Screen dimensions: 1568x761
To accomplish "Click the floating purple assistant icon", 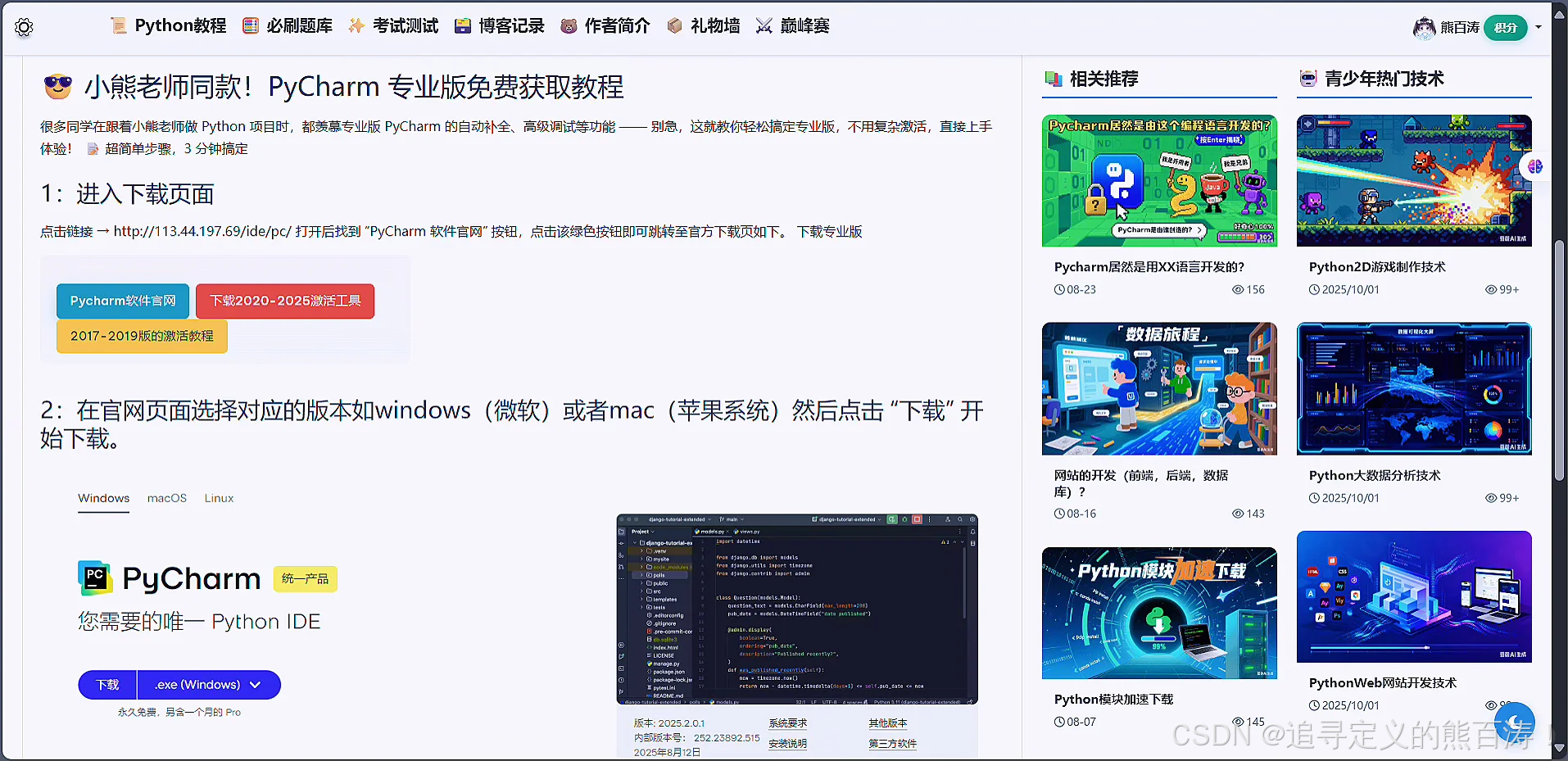I will [1535, 166].
